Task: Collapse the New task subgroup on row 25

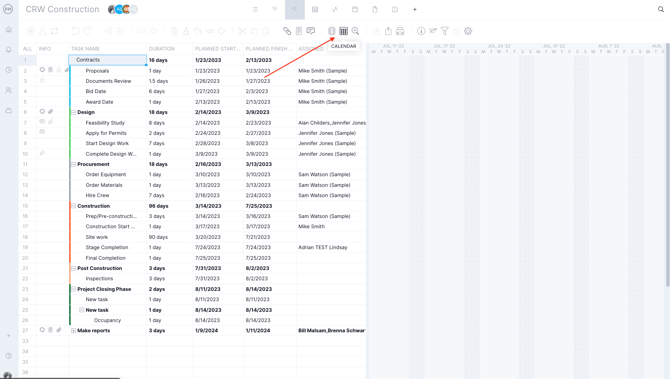Action: click(x=82, y=310)
